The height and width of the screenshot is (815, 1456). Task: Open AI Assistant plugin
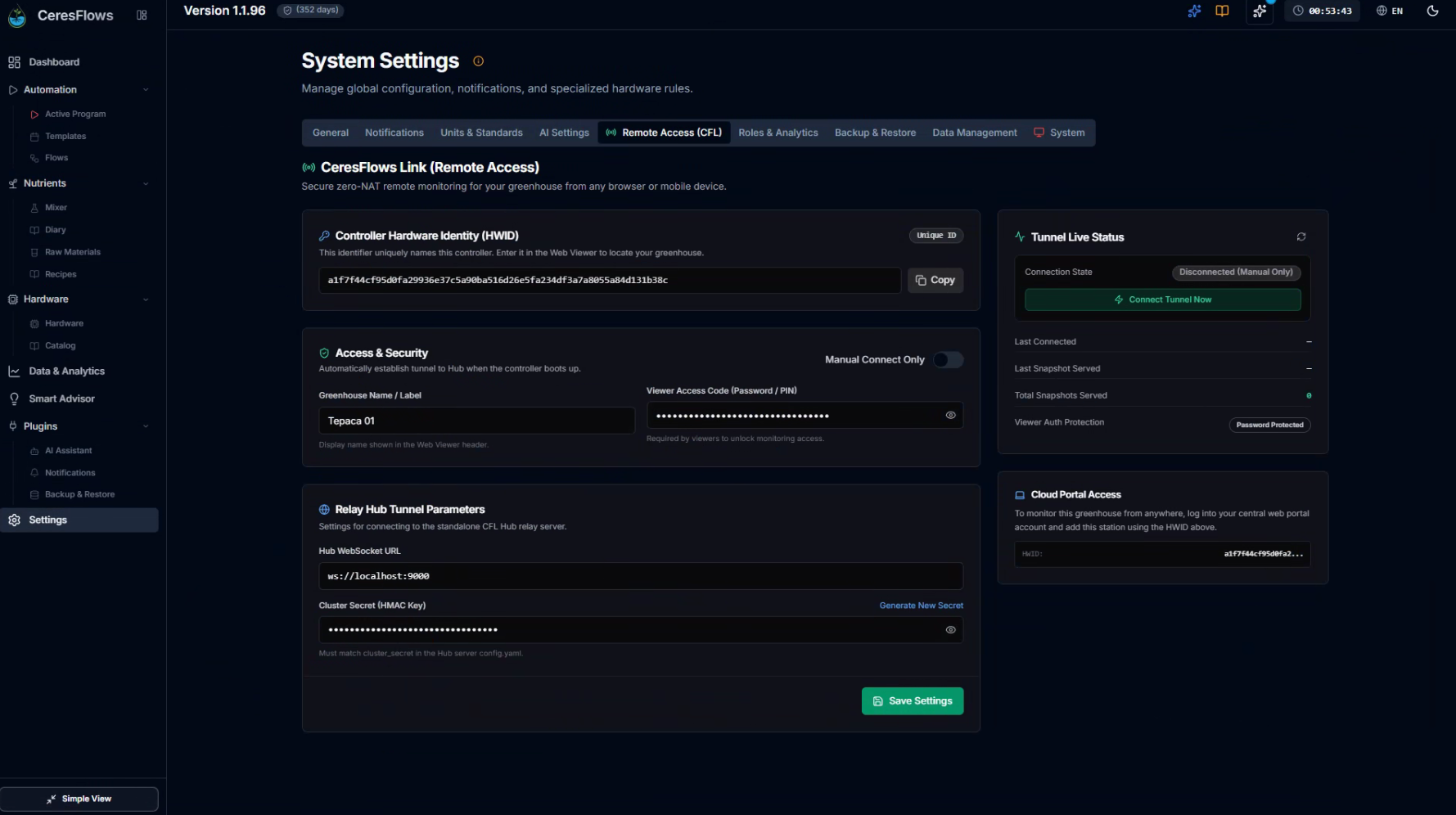(68, 451)
